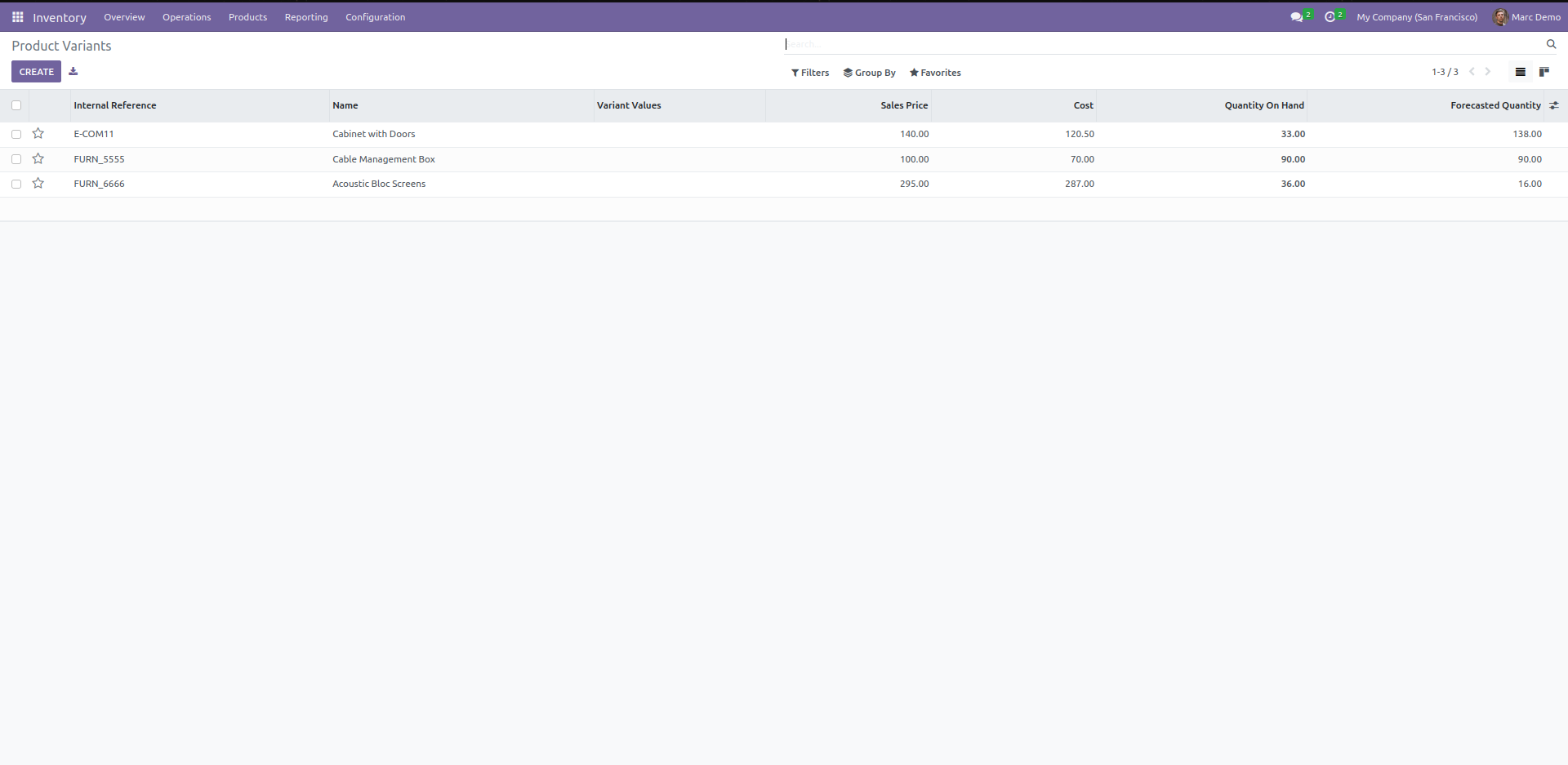1568x765 pixels.
Task: Open Cable Management Box record
Action: [384, 159]
